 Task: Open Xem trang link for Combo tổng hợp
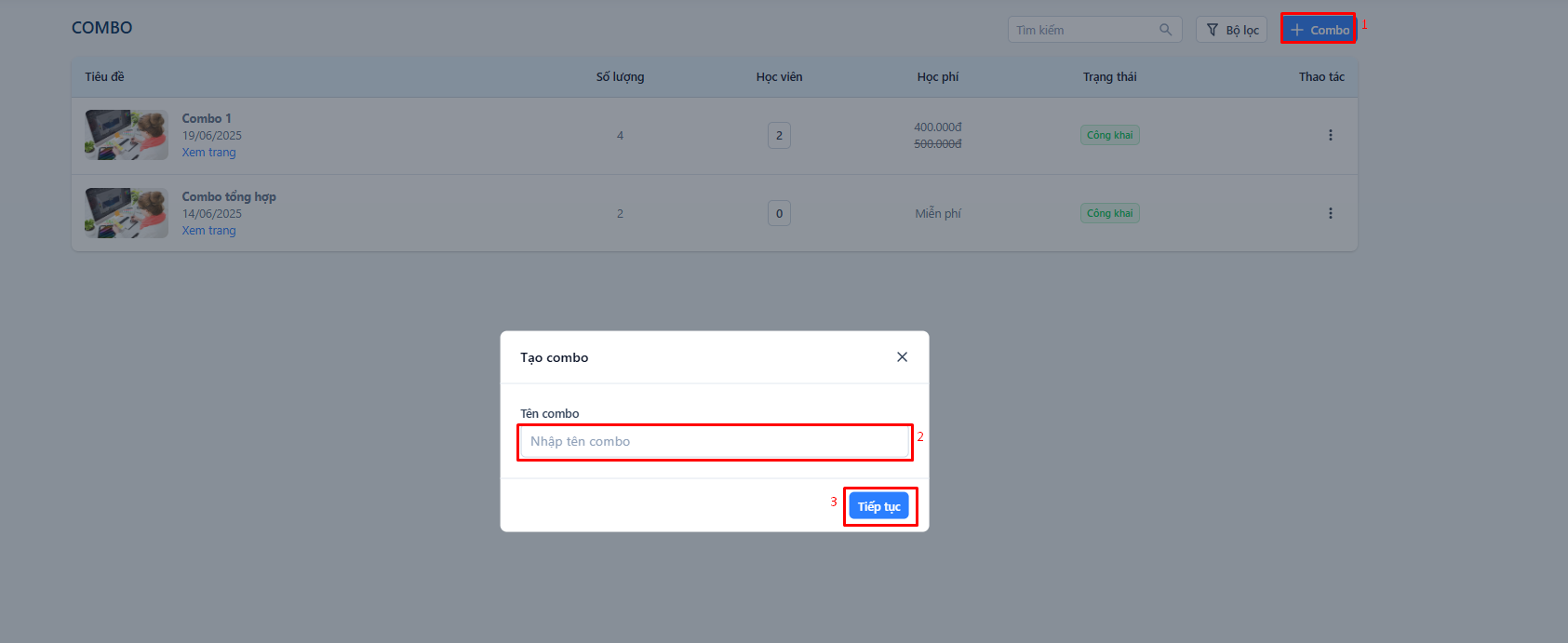209,231
